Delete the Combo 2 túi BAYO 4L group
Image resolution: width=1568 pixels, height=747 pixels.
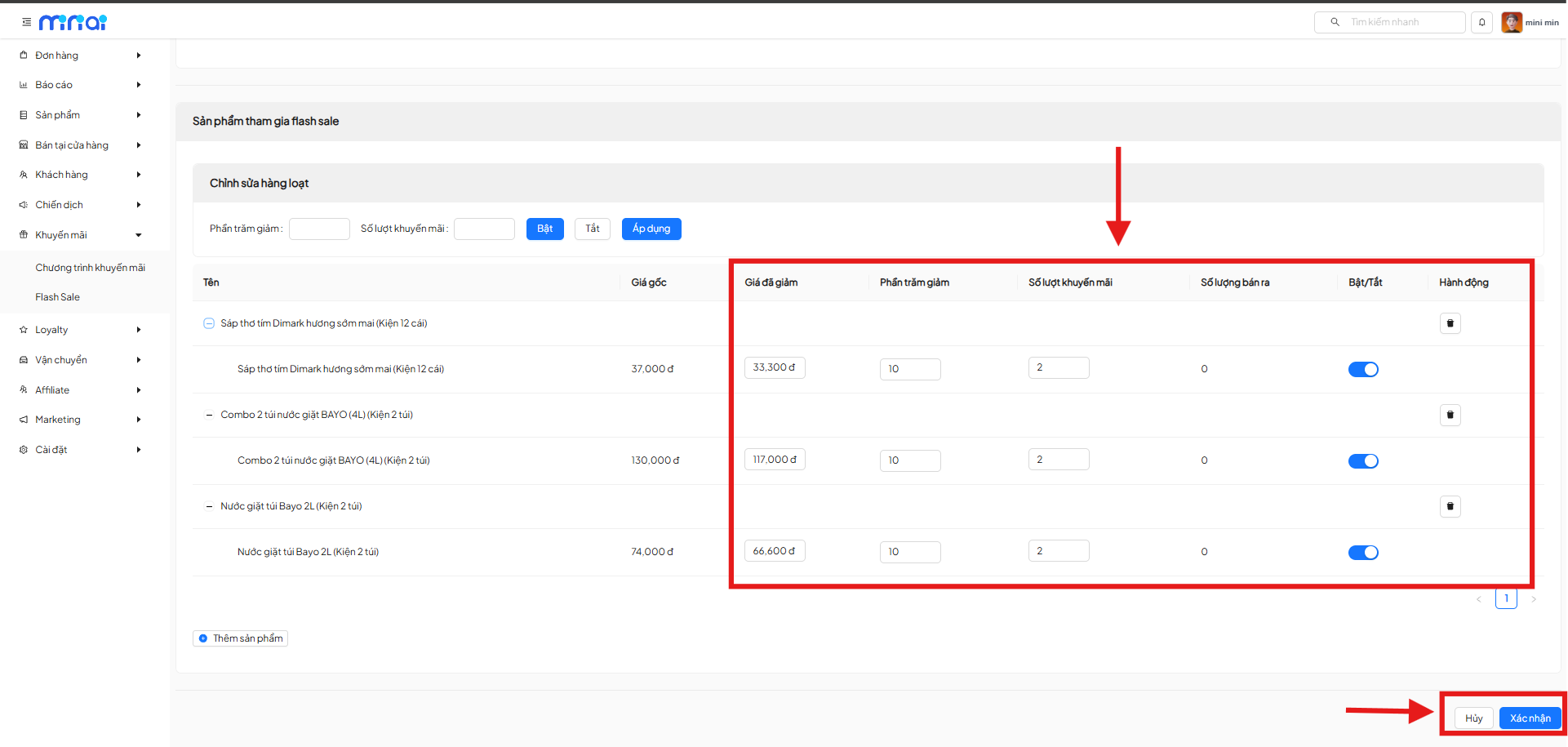pyautogui.click(x=1450, y=415)
